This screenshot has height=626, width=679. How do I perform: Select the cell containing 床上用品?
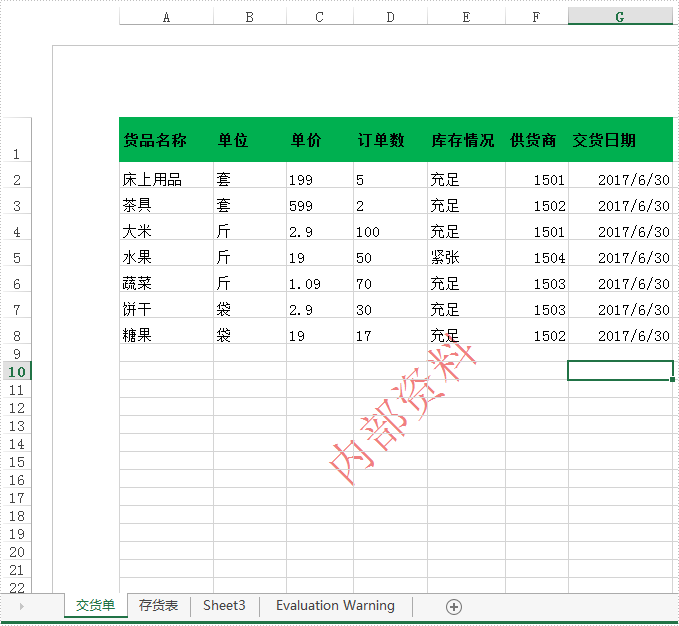pos(166,175)
